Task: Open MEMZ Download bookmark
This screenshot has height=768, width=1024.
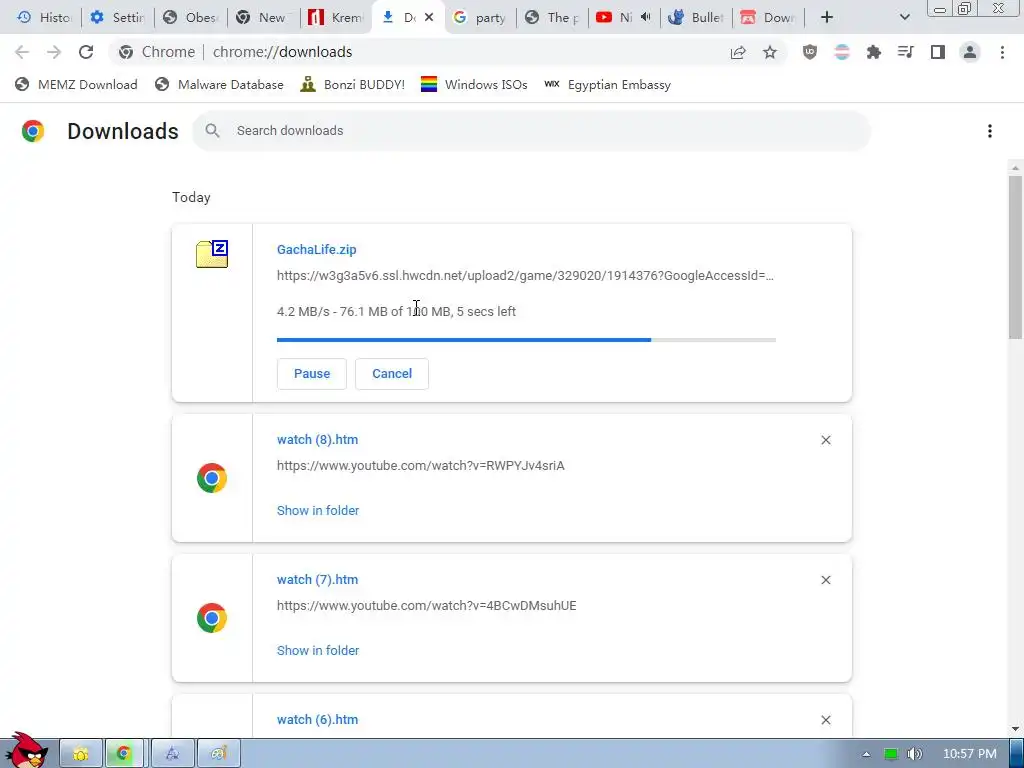Action: [76, 85]
